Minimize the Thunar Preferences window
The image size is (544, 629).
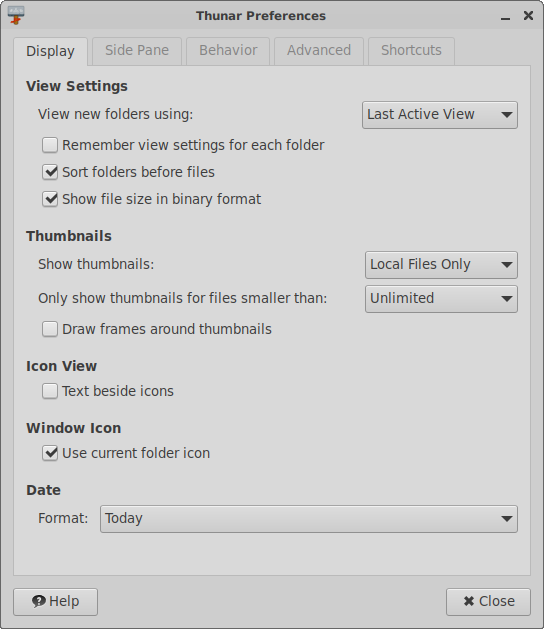[505, 16]
